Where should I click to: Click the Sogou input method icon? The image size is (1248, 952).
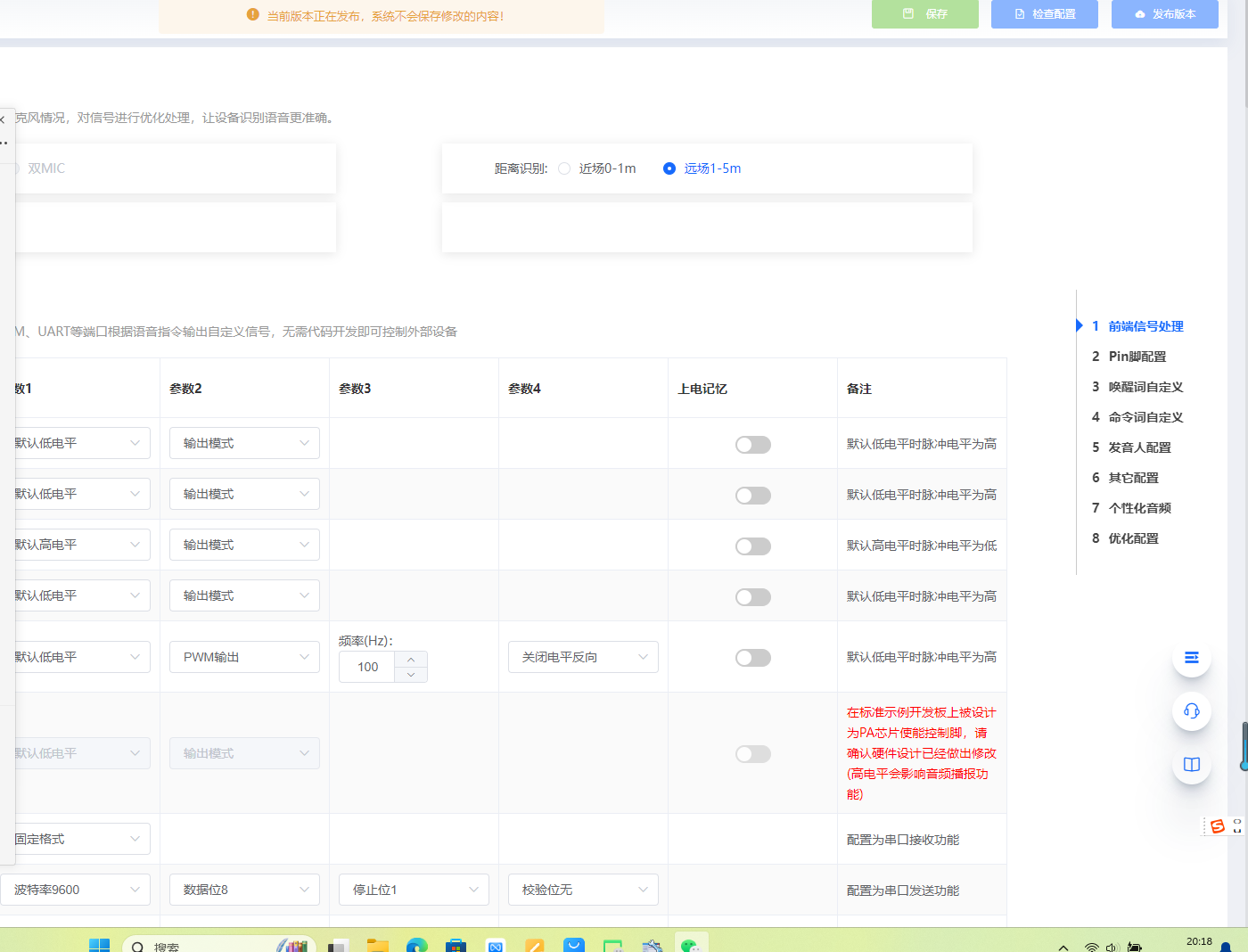[1218, 826]
